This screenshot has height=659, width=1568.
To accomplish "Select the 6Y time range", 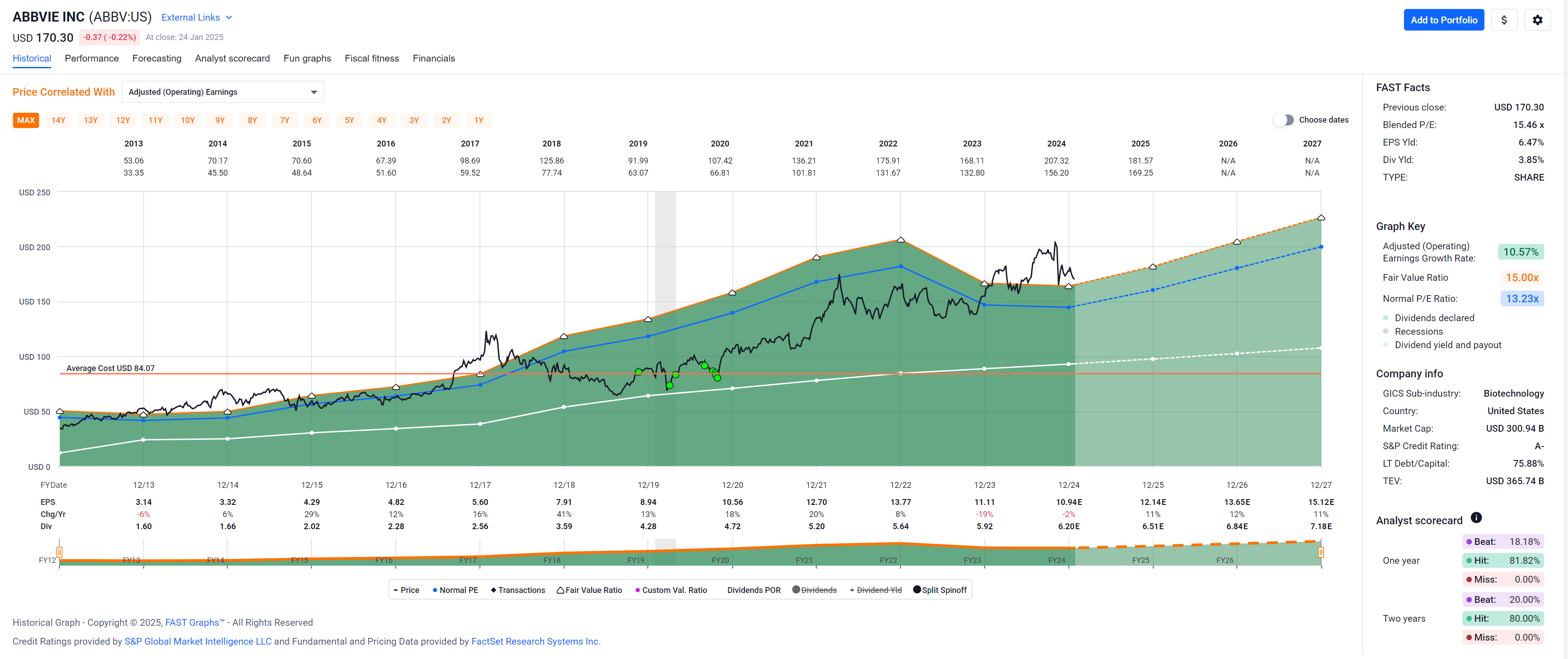I will 317,120.
